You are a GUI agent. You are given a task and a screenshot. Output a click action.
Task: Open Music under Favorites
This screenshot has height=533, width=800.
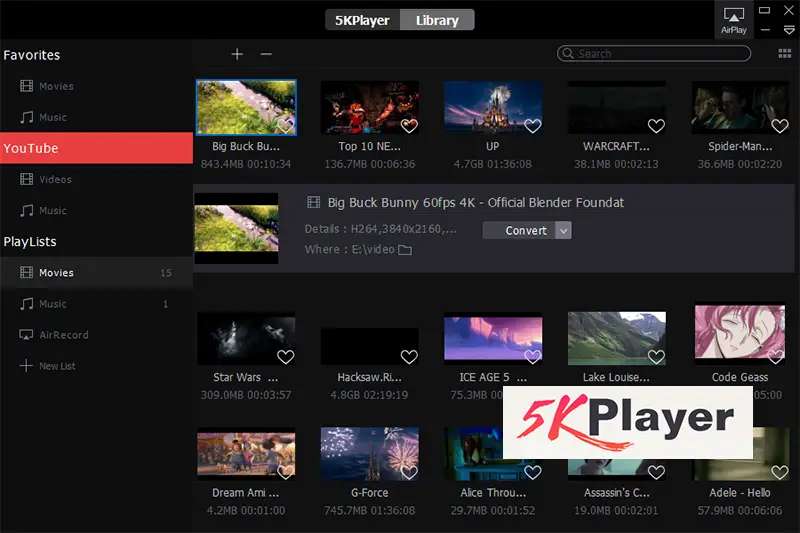pyautogui.click(x=96, y=117)
